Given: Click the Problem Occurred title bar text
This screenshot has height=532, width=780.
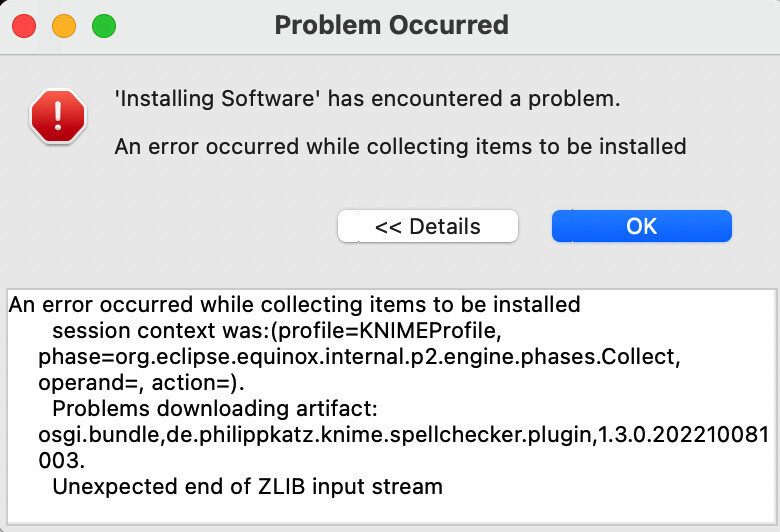Looking at the screenshot, I should [391, 25].
